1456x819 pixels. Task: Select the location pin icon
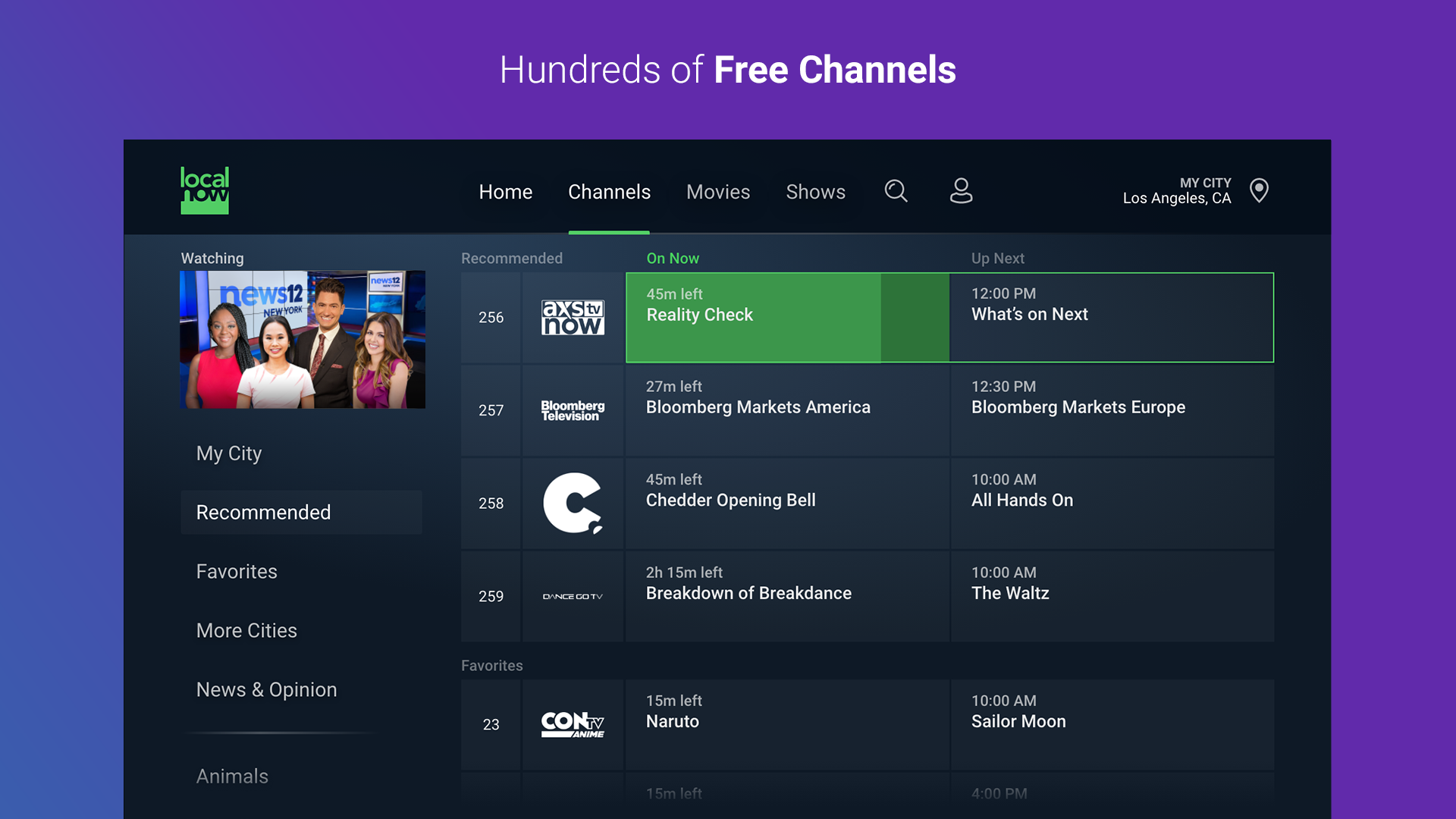click(x=1259, y=191)
